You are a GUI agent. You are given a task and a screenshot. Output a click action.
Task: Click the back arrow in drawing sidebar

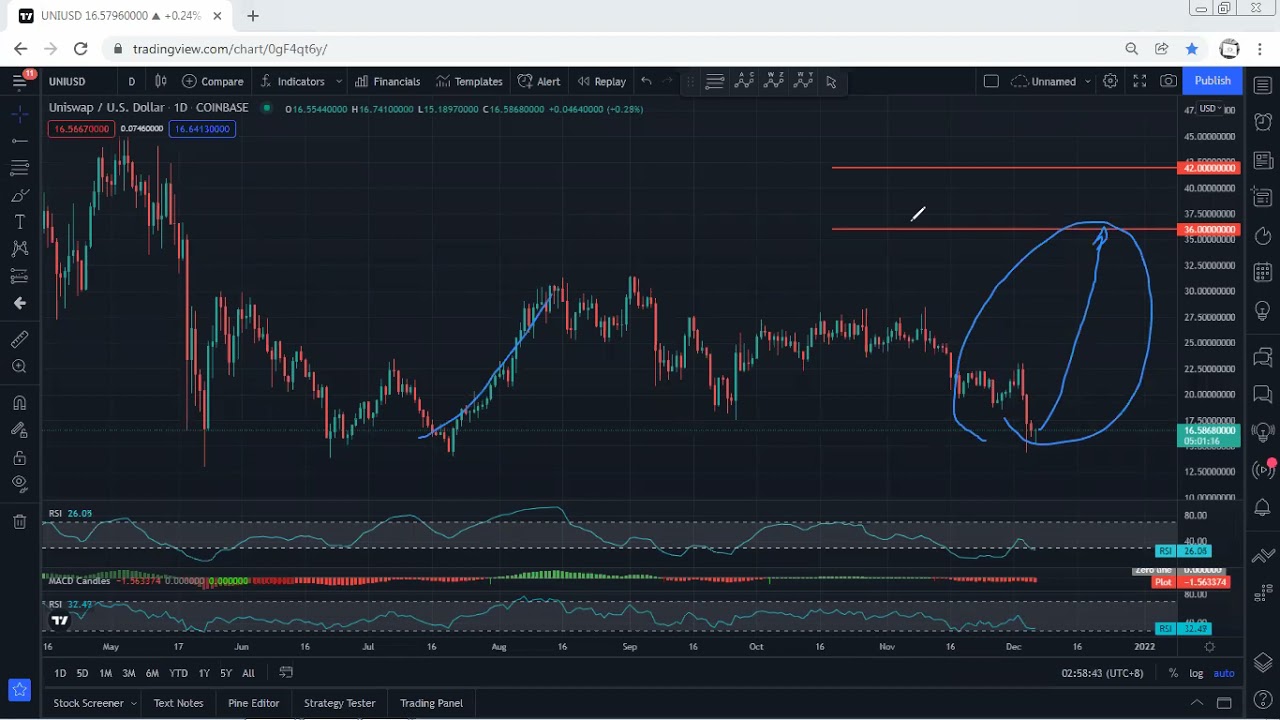pyautogui.click(x=19, y=303)
